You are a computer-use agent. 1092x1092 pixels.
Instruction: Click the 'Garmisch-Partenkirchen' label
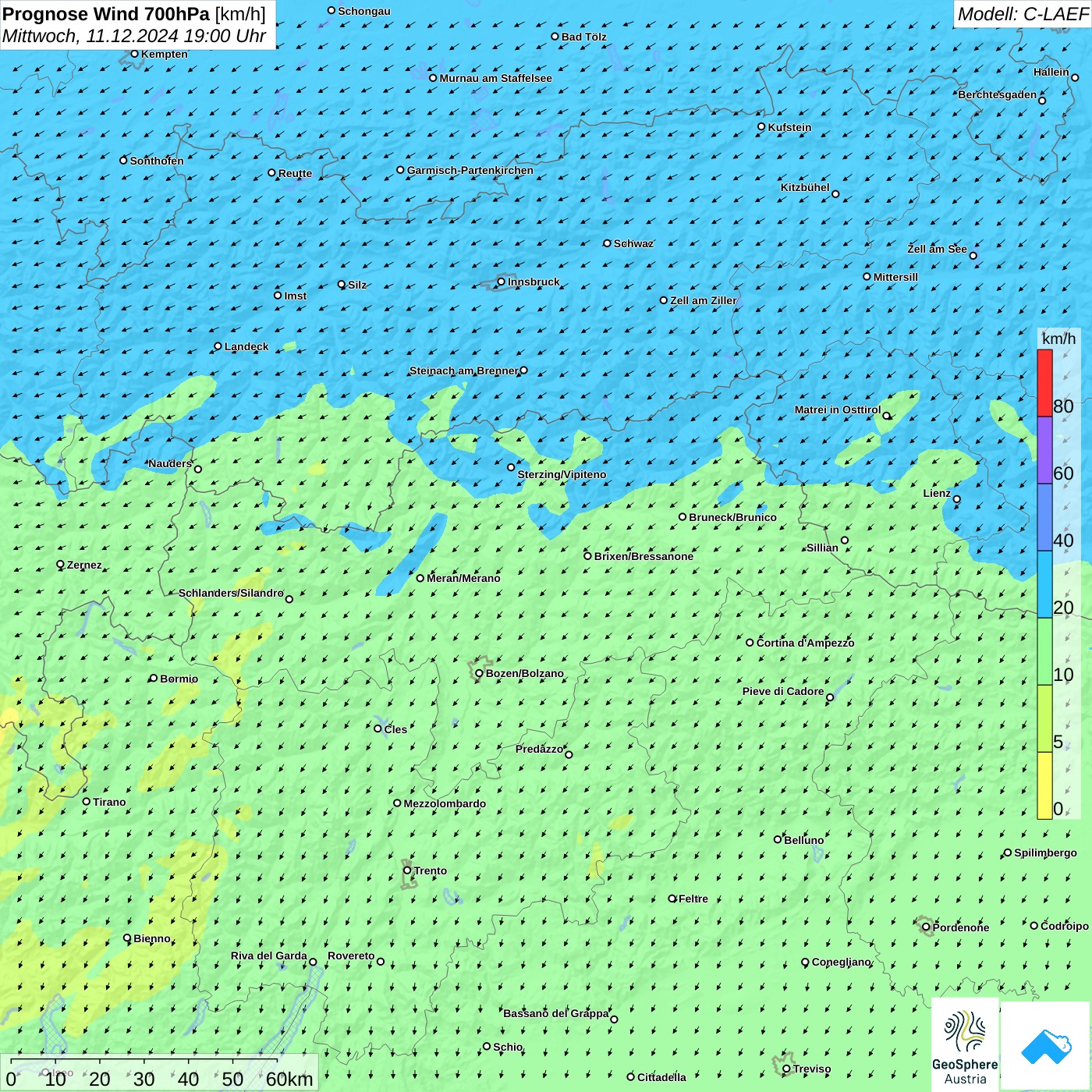click(470, 170)
